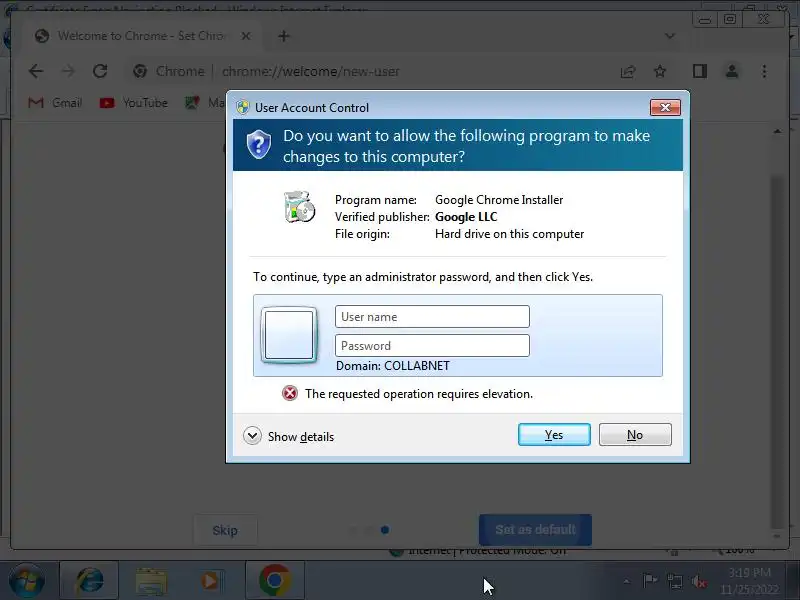Open a new Chrome tab
The height and width of the screenshot is (600, 800).
(284, 36)
